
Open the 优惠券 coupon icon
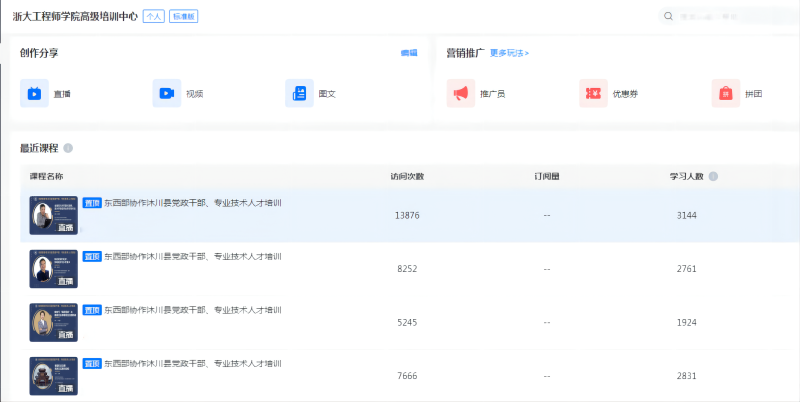pyautogui.click(x=593, y=93)
